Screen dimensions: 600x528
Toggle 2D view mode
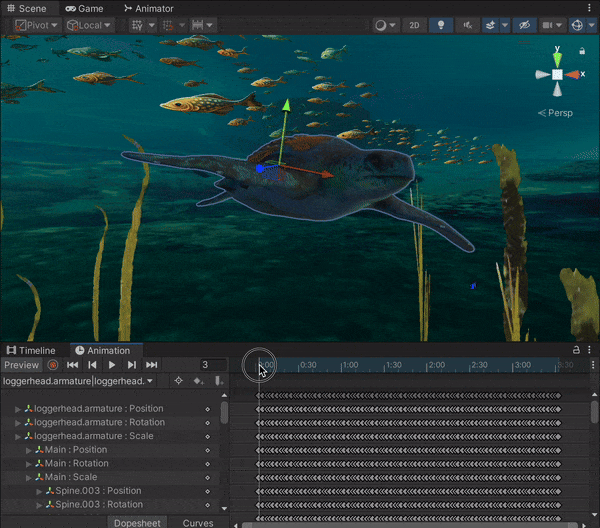point(414,25)
